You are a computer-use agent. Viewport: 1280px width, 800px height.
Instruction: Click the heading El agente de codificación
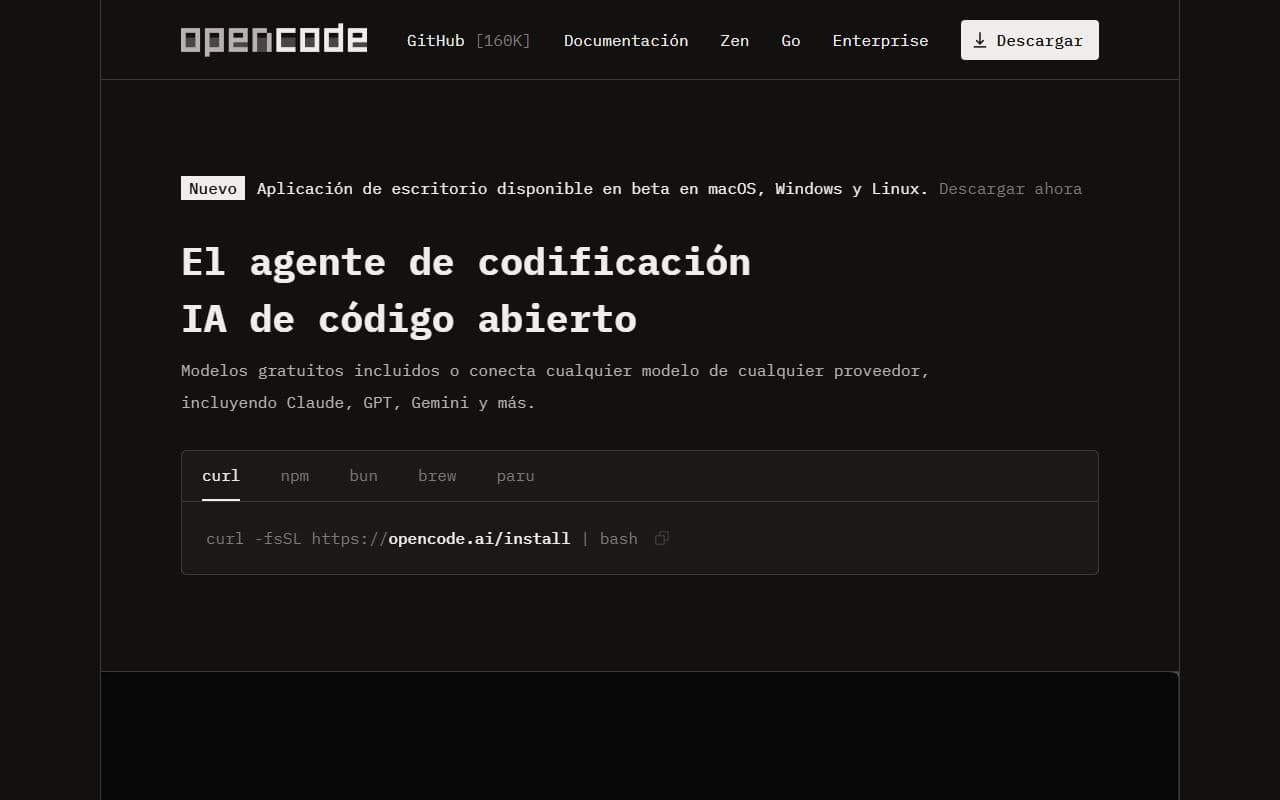click(466, 262)
